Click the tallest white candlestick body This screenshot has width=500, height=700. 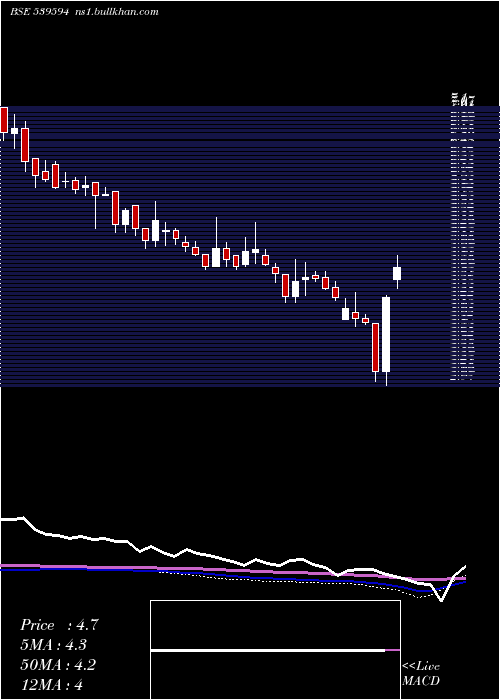click(x=386, y=334)
